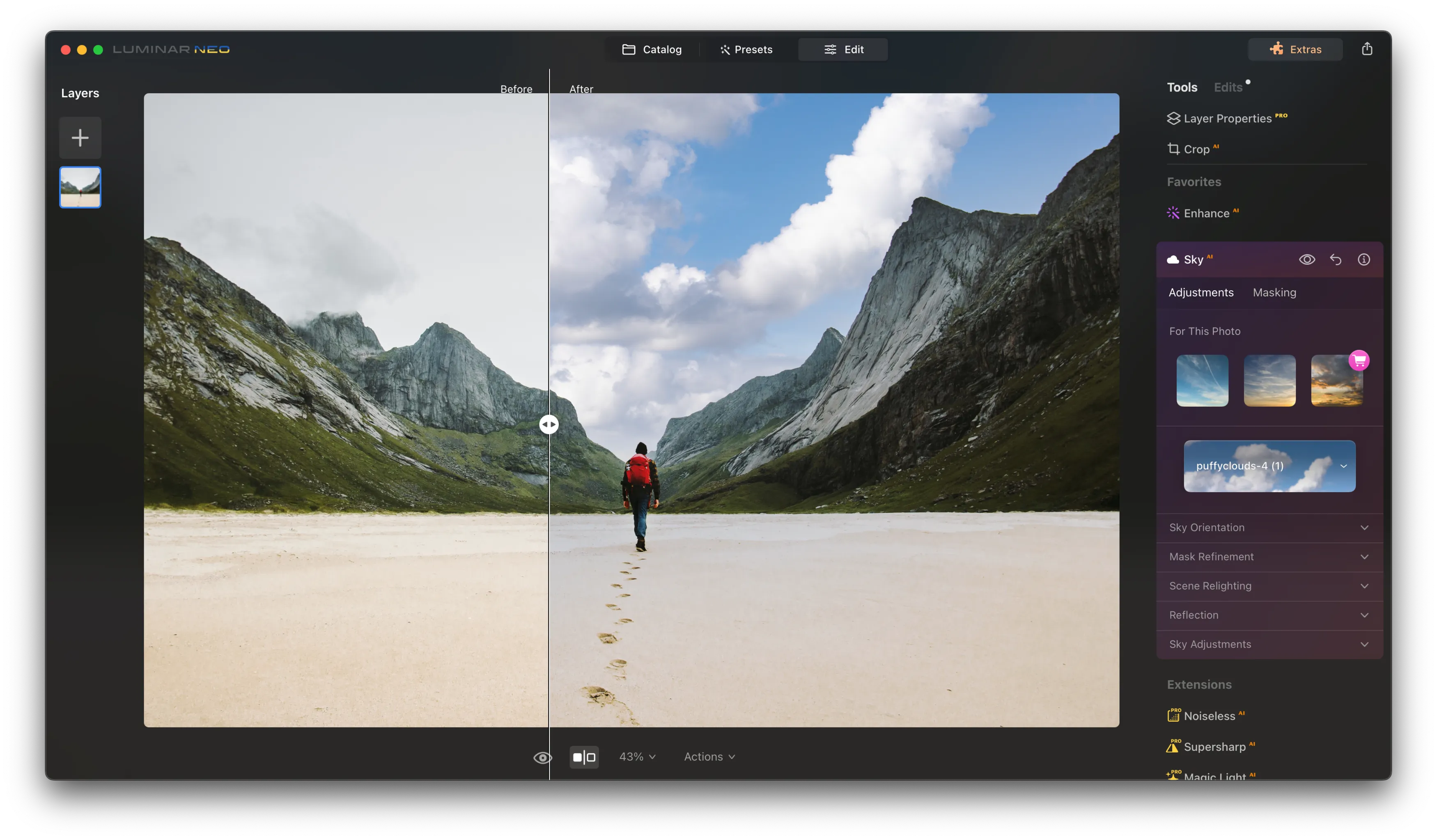Image resolution: width=1437 pixels, height=840 pixels.
Task: Open Layer Properties tool
Action: (x=1227, y=119)
